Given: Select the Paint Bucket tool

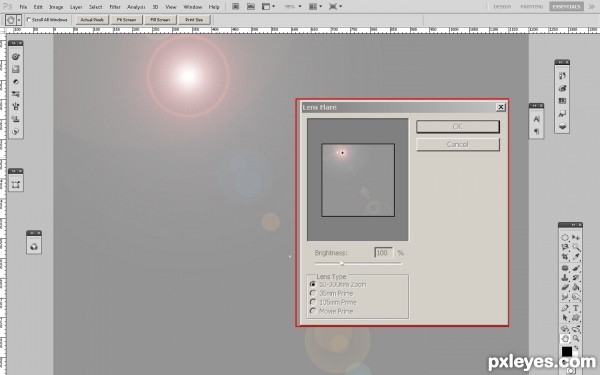Looking at the screenshot, I should 576,287.
